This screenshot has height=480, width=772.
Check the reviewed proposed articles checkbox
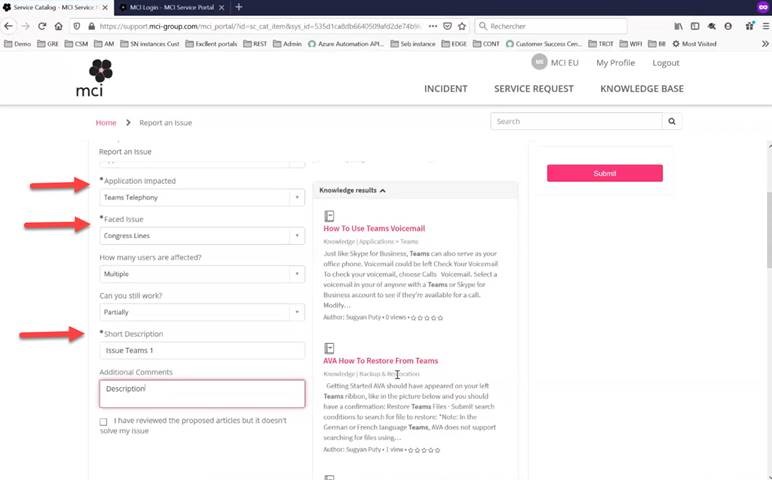[103, 422]
